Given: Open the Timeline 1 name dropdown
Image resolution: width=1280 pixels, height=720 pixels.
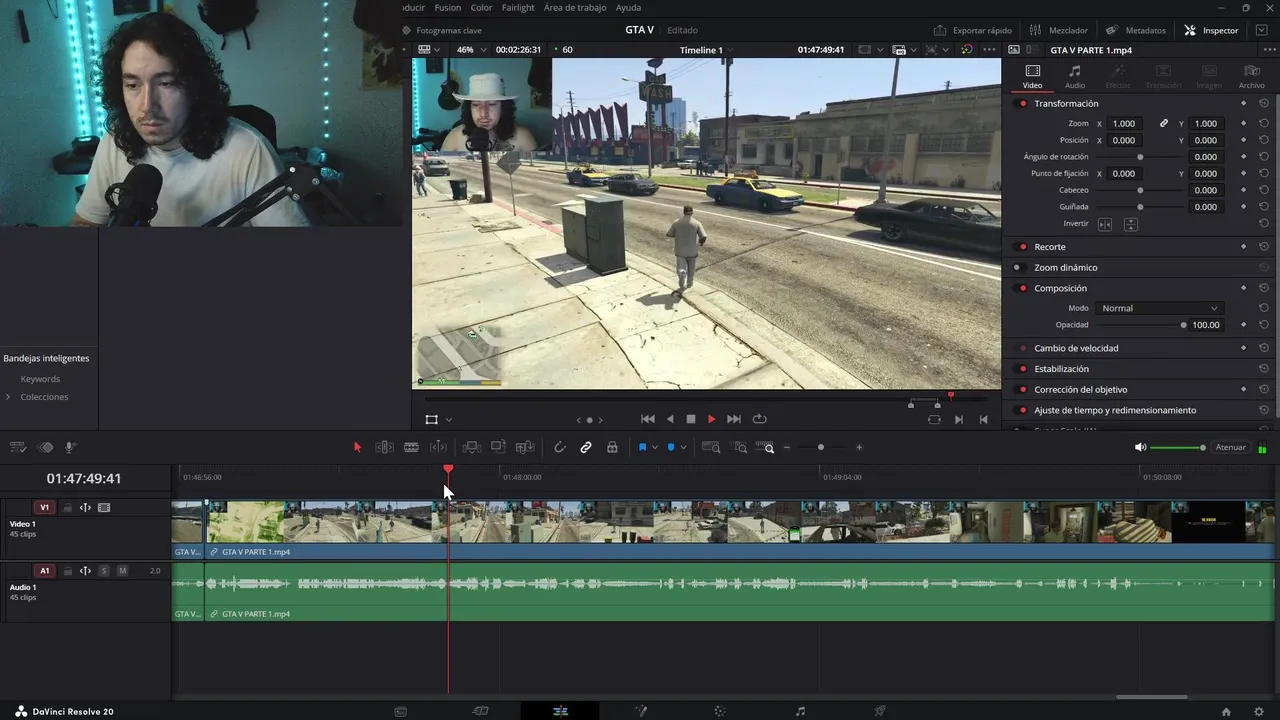Looking at the screenshot, I should 706,50.
